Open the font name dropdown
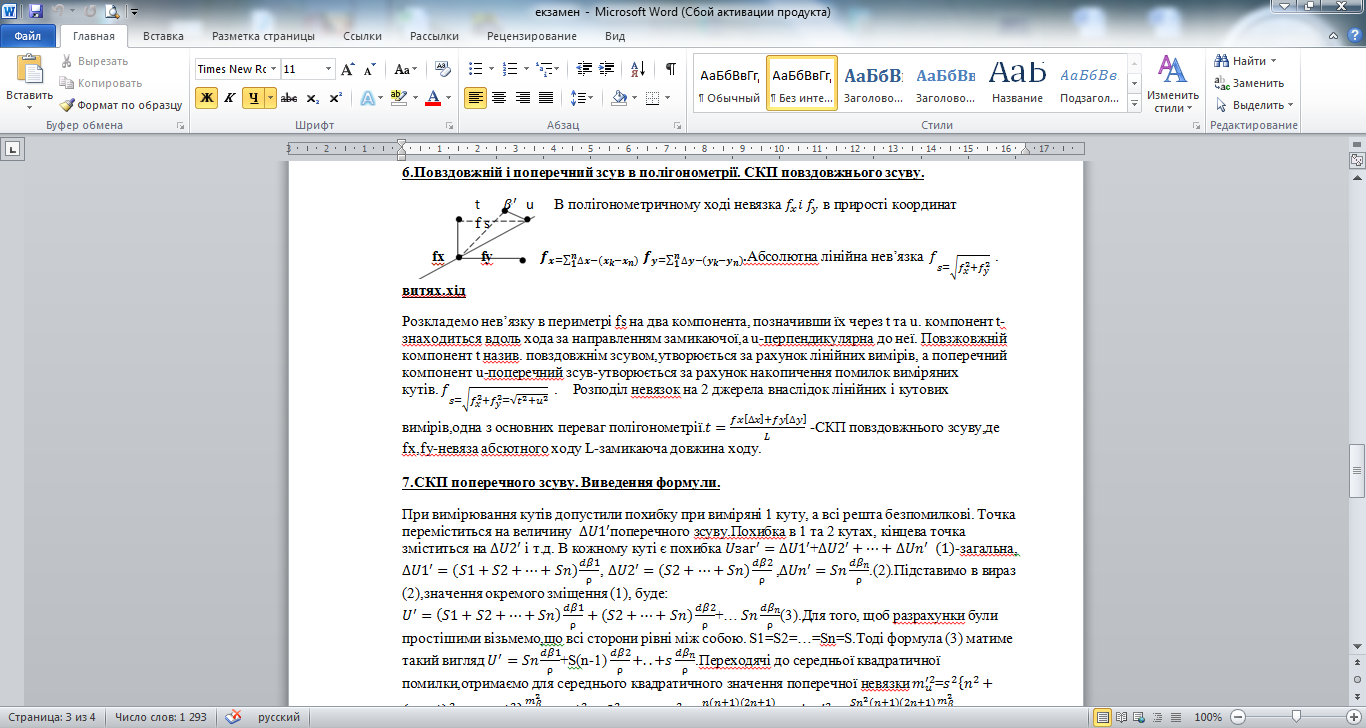The image size is (1366, 728). click(x=273, y=69)
